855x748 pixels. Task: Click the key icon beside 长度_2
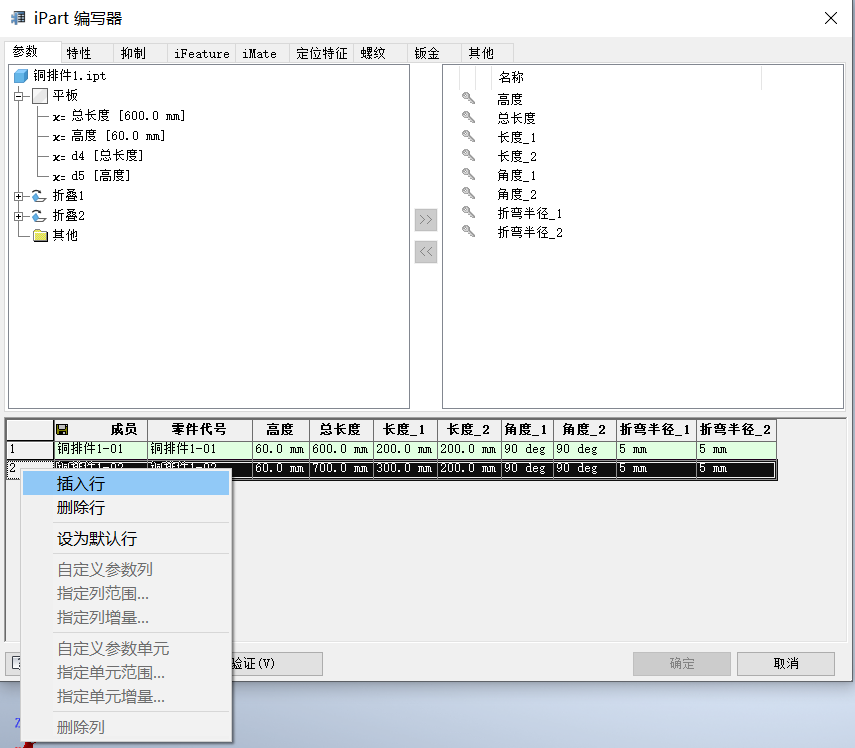pyautogui.click(x=468, y=156)
